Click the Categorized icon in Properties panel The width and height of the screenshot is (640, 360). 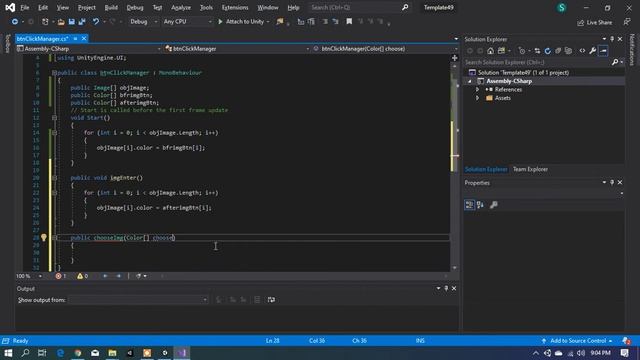pyautogui.click(x=469, y=205)
